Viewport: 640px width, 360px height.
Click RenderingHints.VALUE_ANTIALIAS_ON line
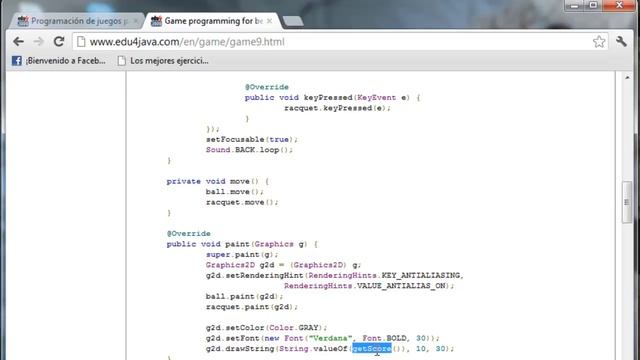point(369,286)
